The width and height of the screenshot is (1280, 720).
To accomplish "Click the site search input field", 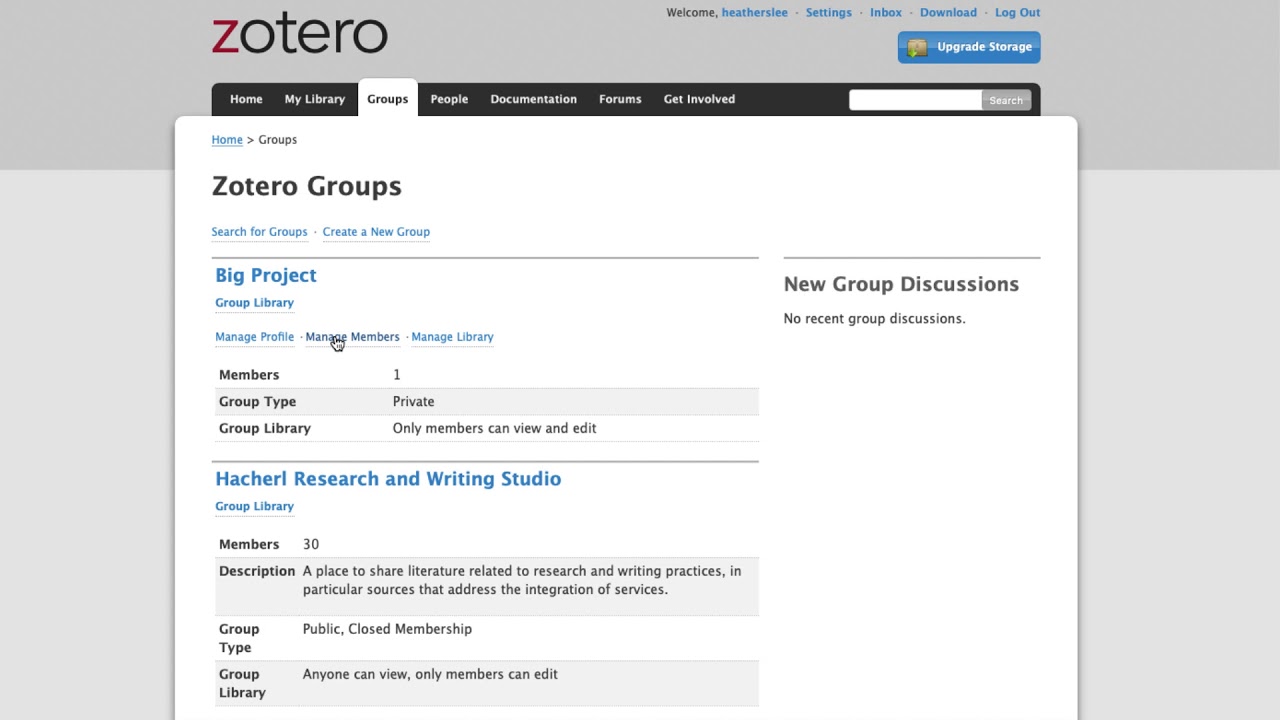I will pos(914,100).
